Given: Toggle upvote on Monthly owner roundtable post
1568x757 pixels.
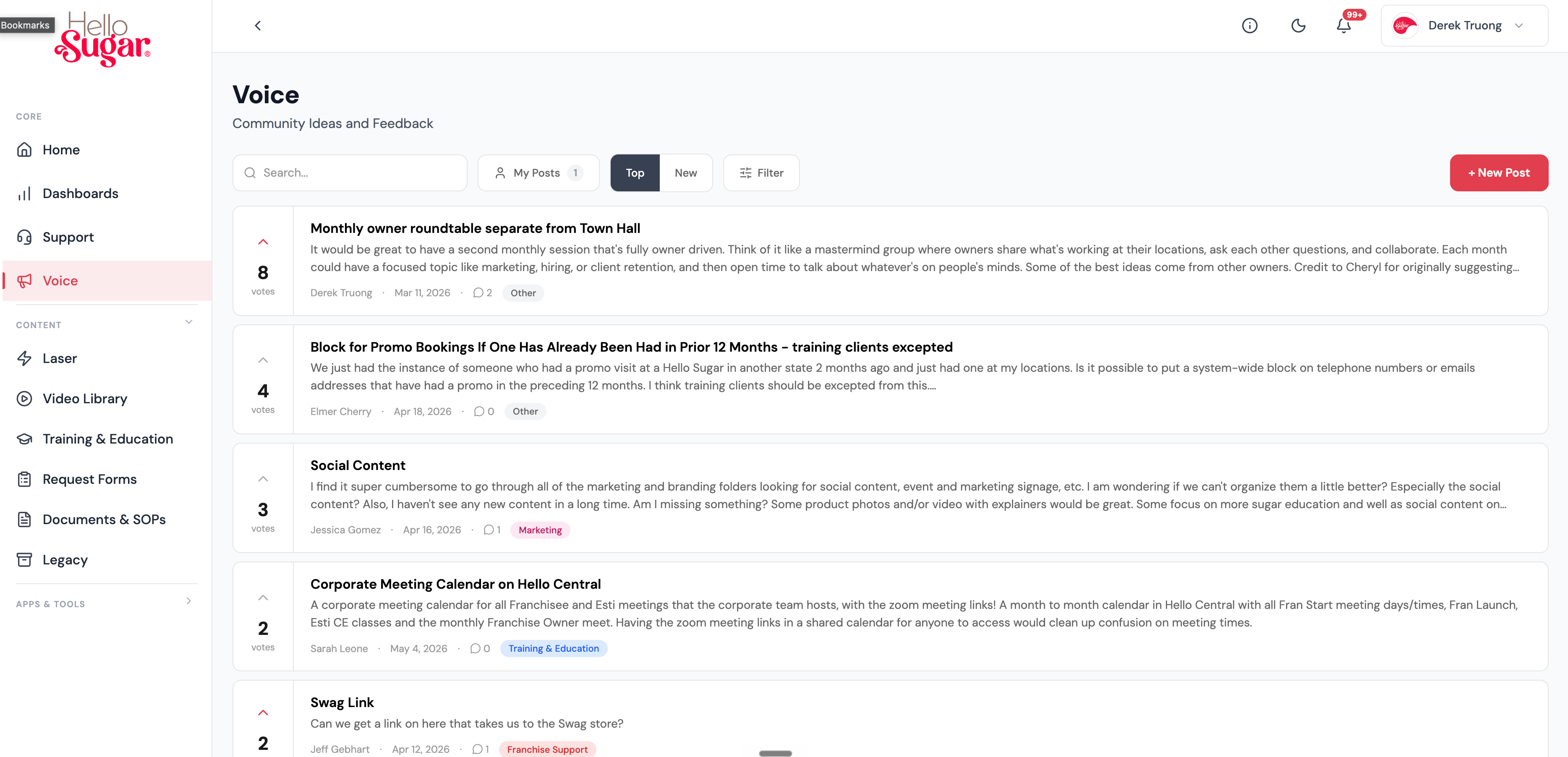Looking at the screenshot, I should coord(263,242).
